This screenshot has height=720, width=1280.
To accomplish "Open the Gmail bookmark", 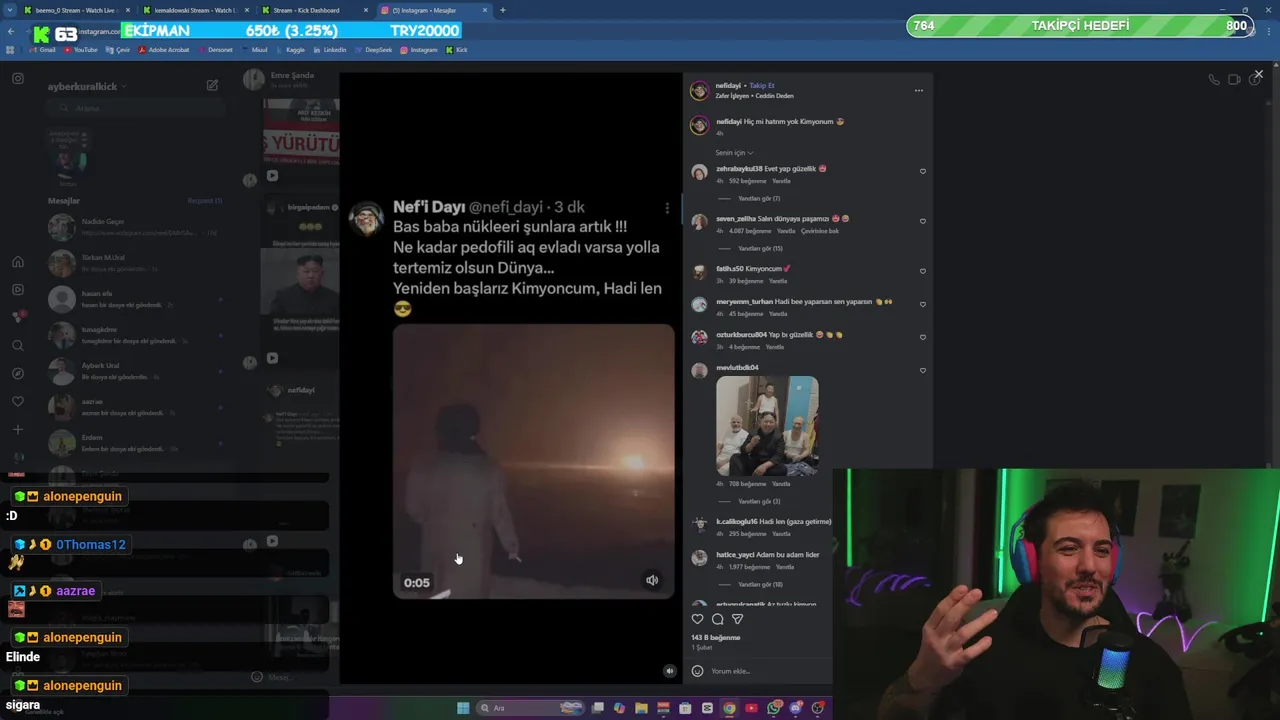I will (x=43, y=50).
